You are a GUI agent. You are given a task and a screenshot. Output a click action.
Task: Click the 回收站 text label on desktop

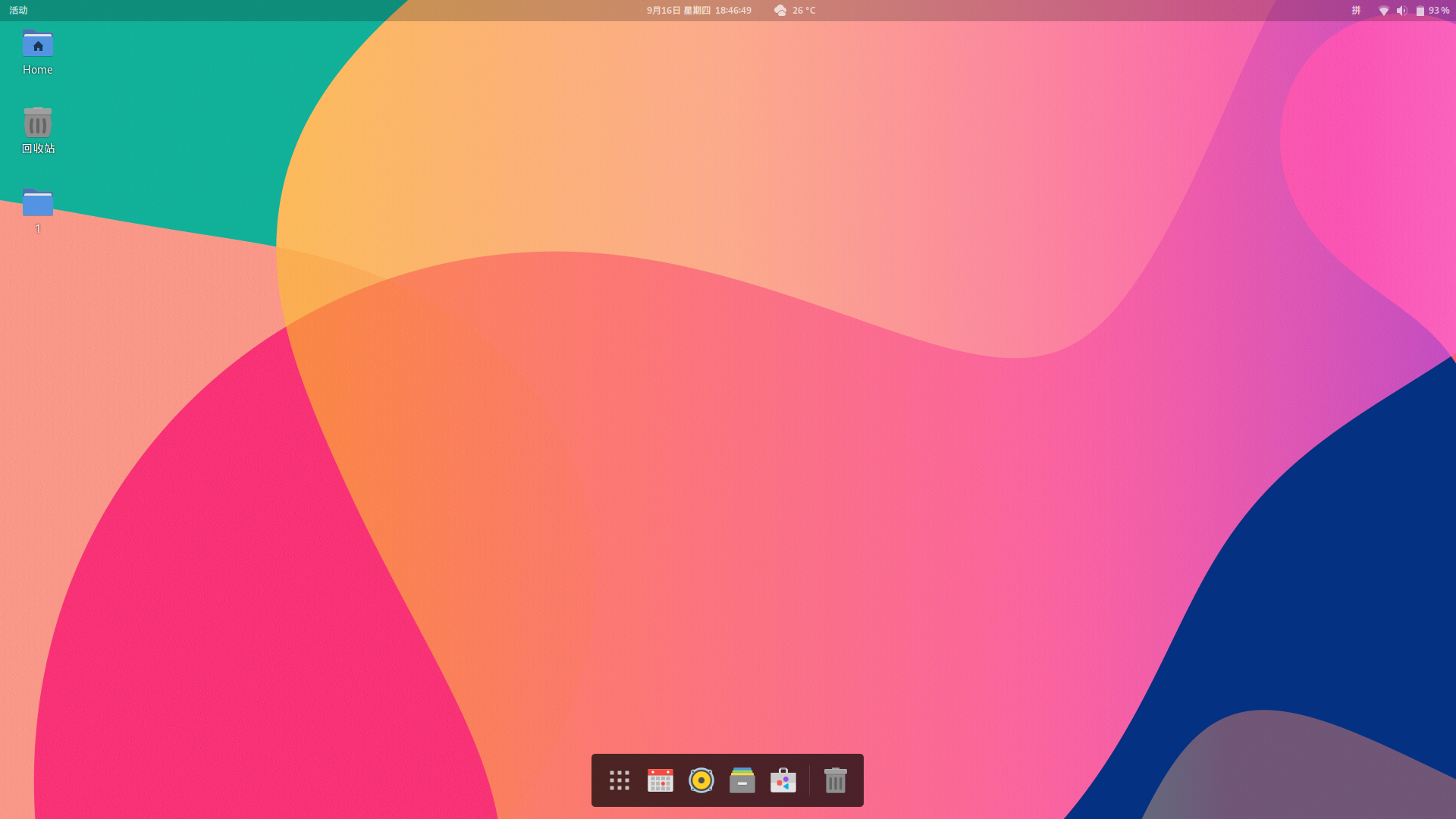pyautogui.click(x=38, y=149)
